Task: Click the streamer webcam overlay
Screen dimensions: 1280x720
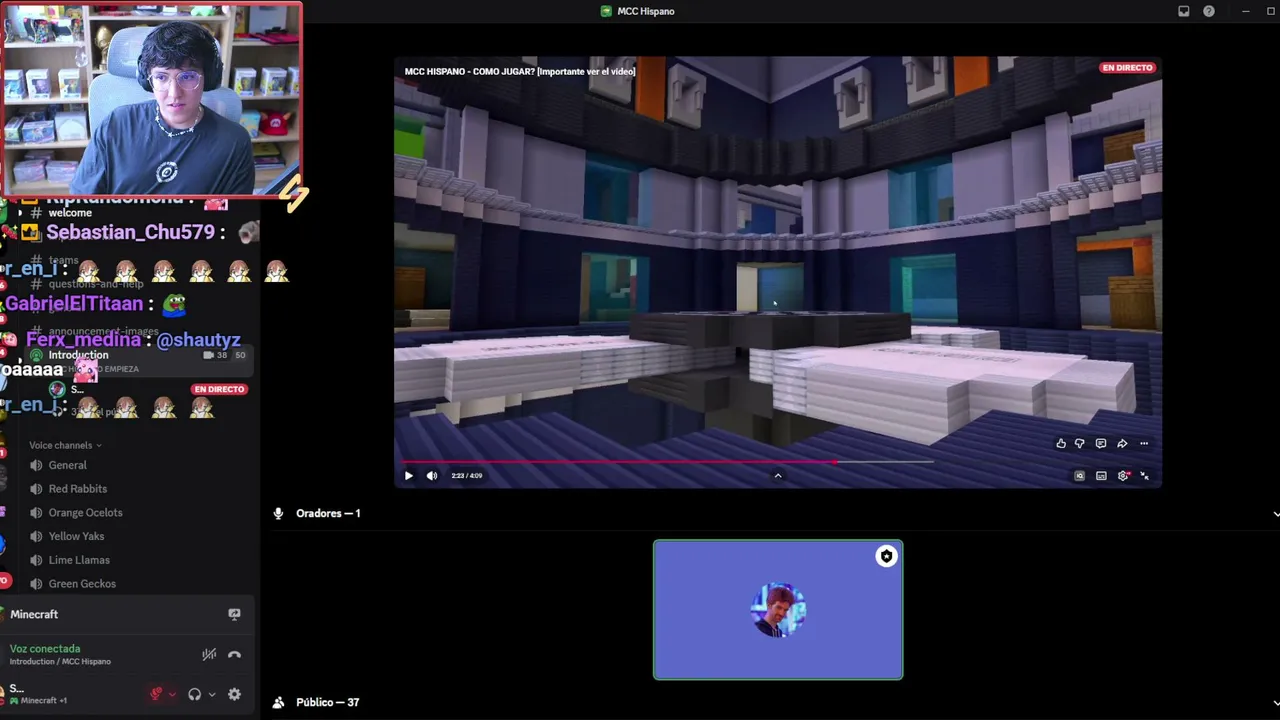Action: point(151,98)
